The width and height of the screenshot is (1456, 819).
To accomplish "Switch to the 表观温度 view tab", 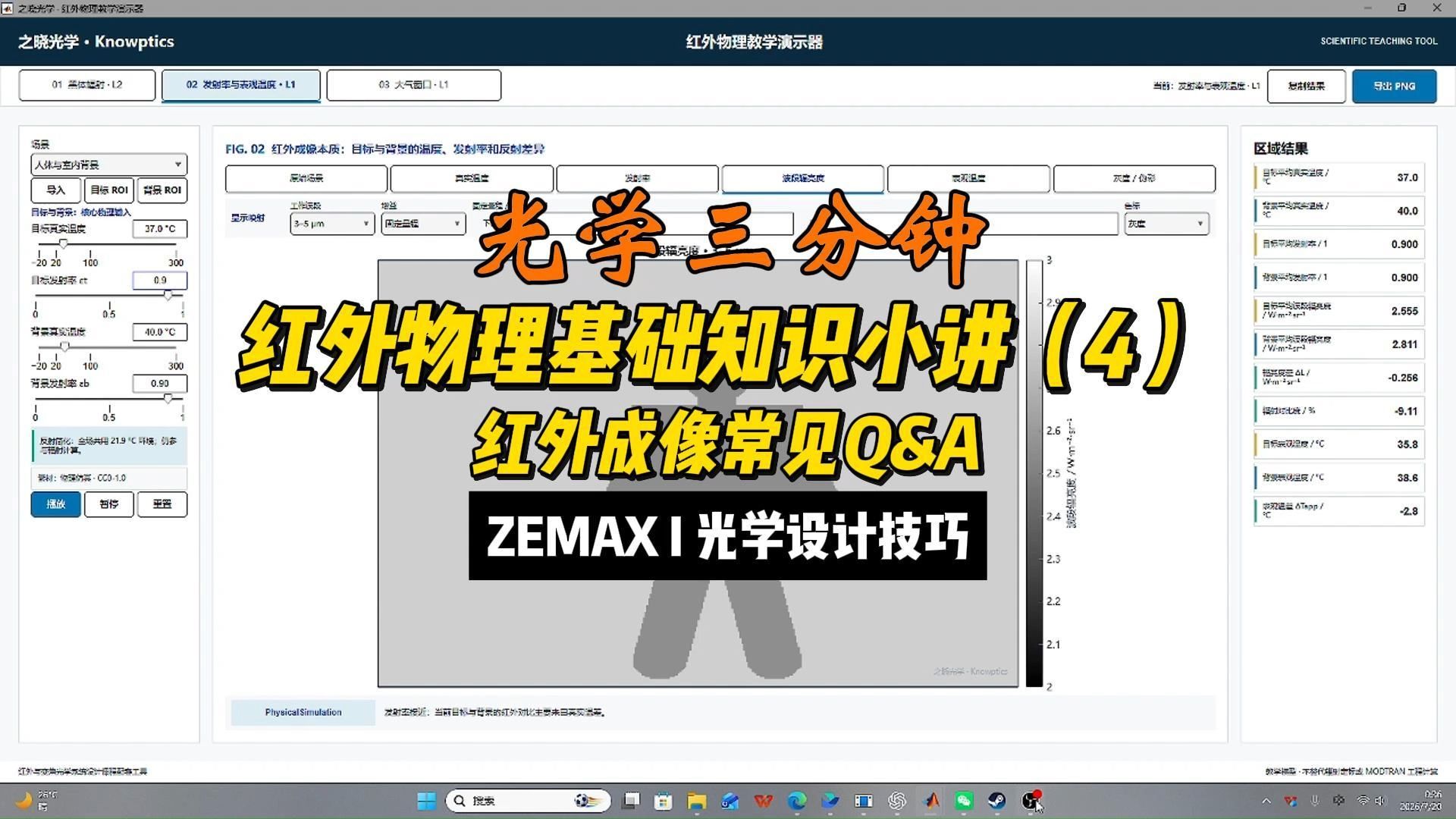I will (968, 179).
